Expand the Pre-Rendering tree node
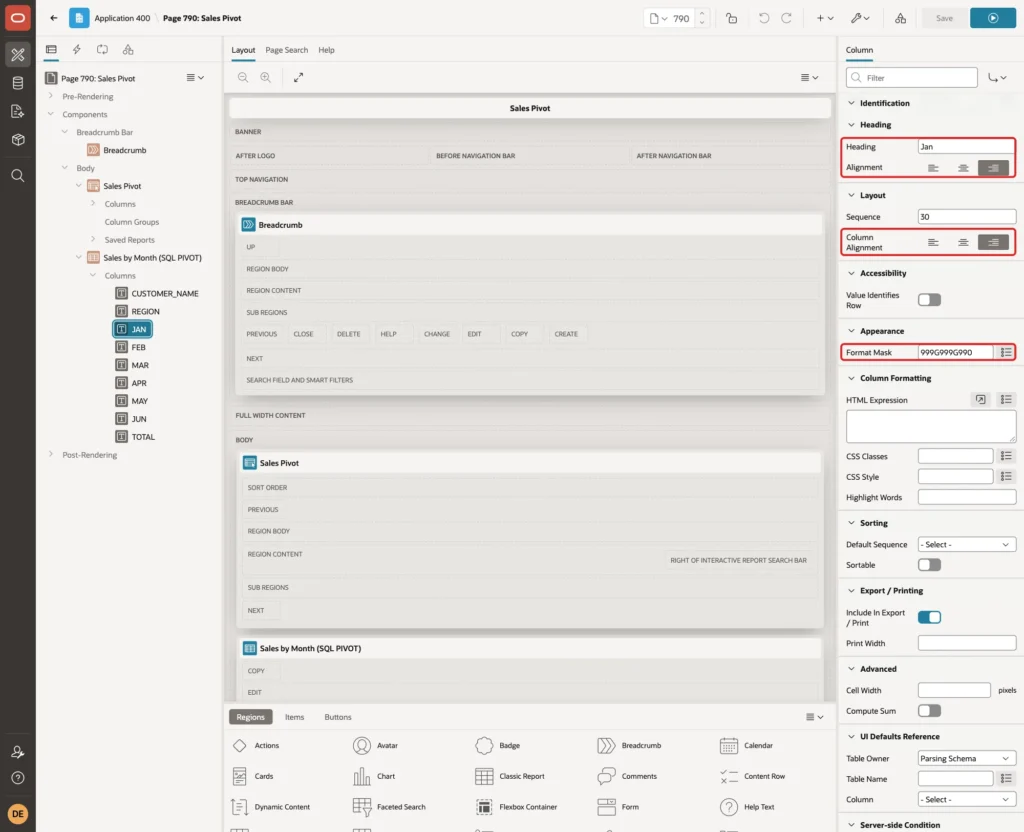This screenshot has width=1024, height=832. [51, 96]
